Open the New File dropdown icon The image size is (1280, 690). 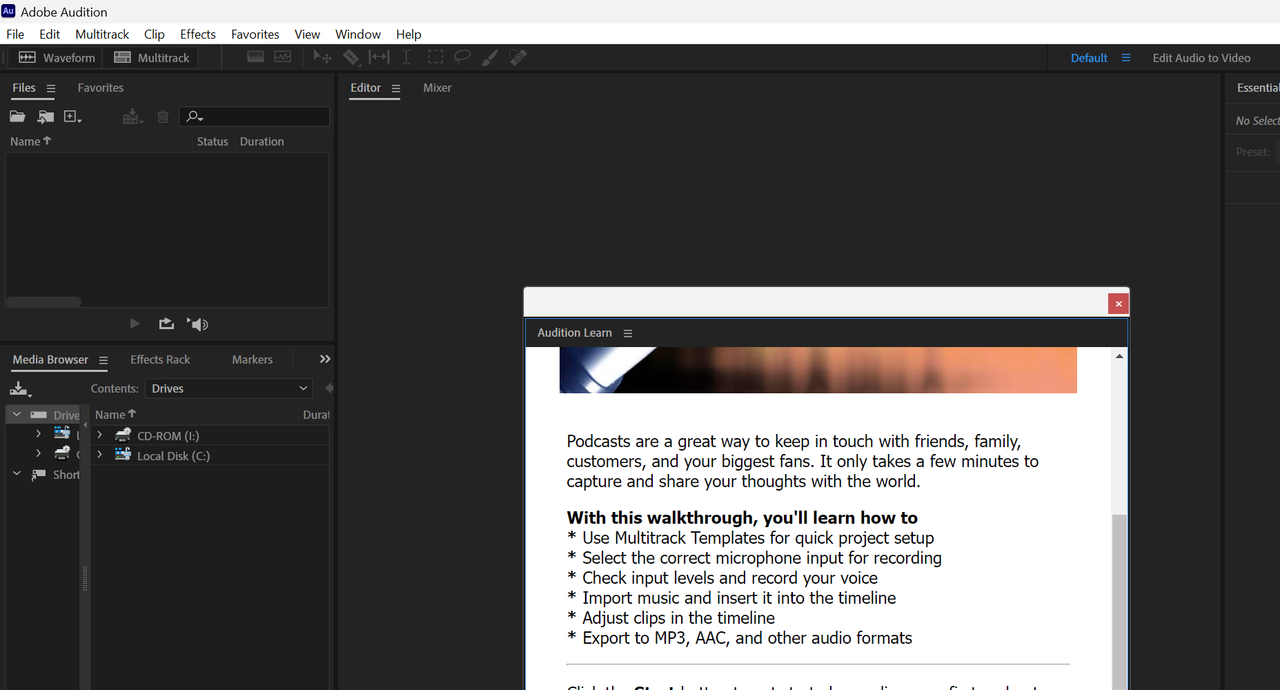pos(73,117)
